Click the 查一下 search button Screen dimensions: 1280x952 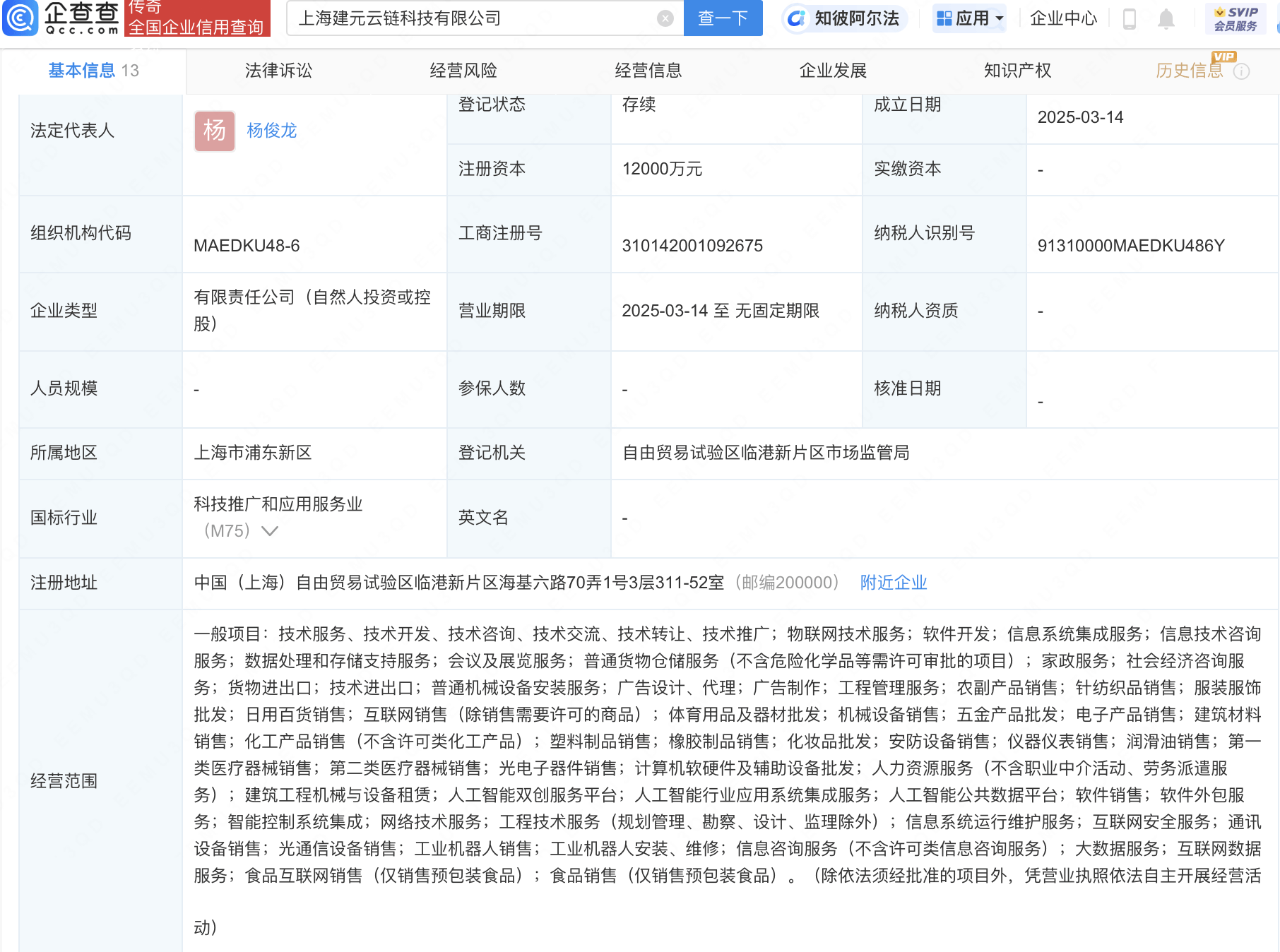coord(723,18)
